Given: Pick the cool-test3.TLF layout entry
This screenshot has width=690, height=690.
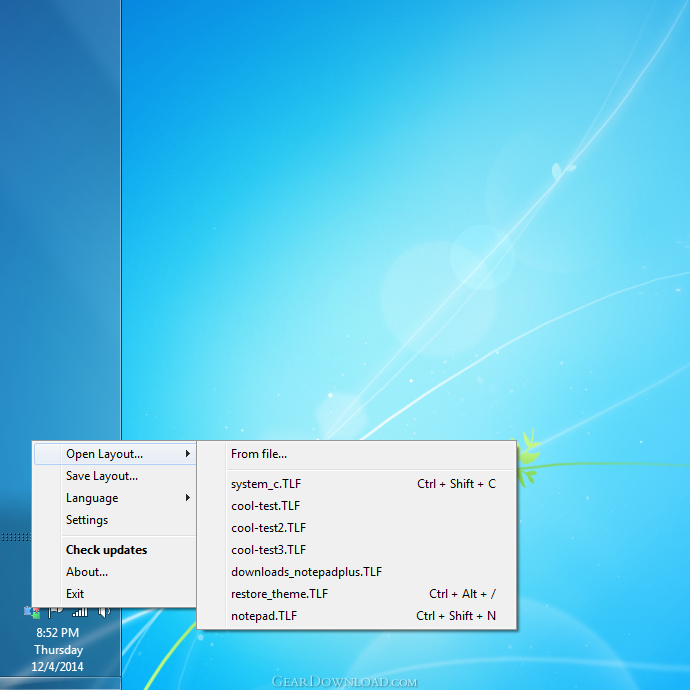Looking at the screenshot, I should 356,550.
